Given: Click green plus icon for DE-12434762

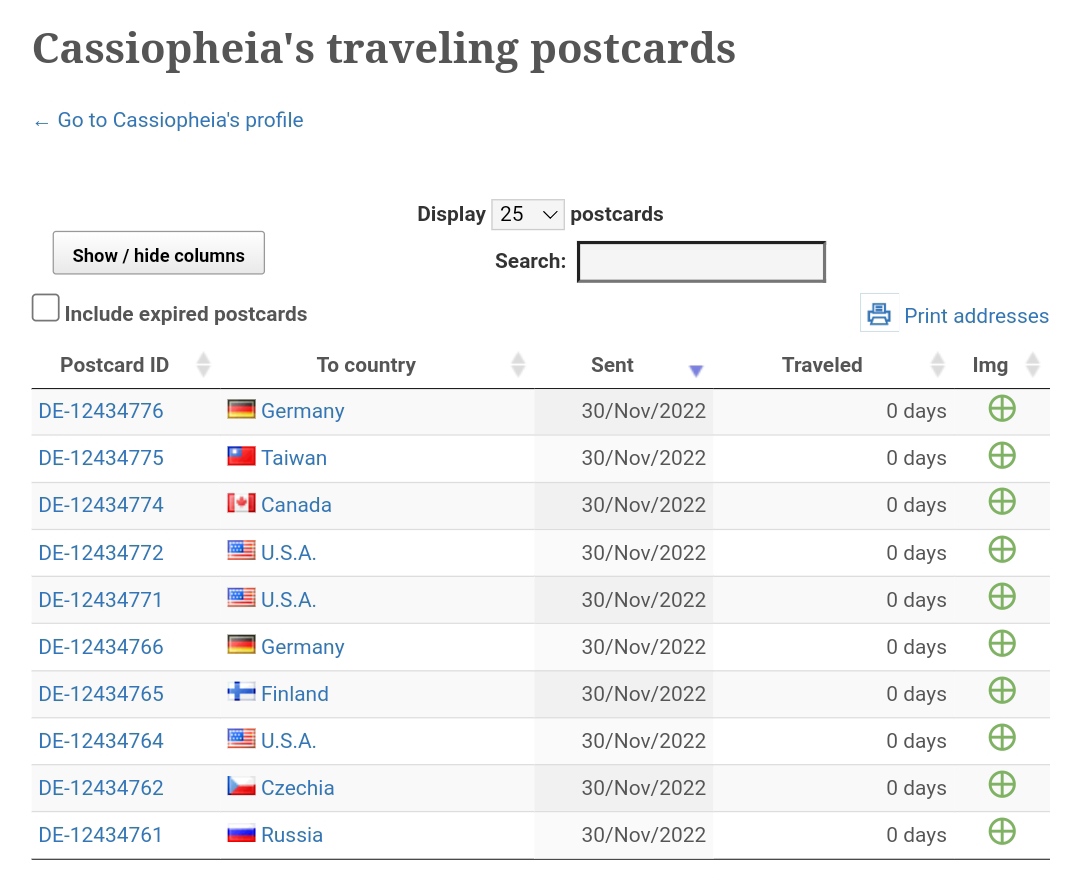Looking at the screenshot, I should coord(1001,785).
